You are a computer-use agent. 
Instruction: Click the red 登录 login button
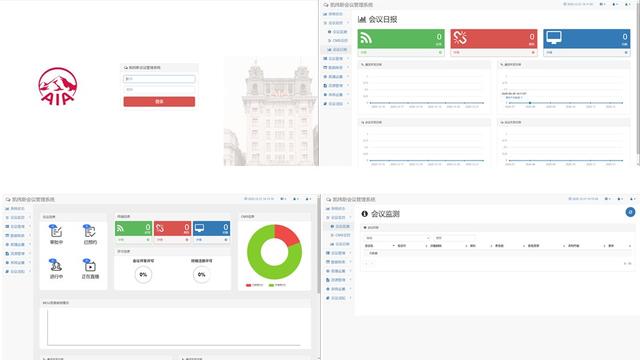[x=159, y=102]
